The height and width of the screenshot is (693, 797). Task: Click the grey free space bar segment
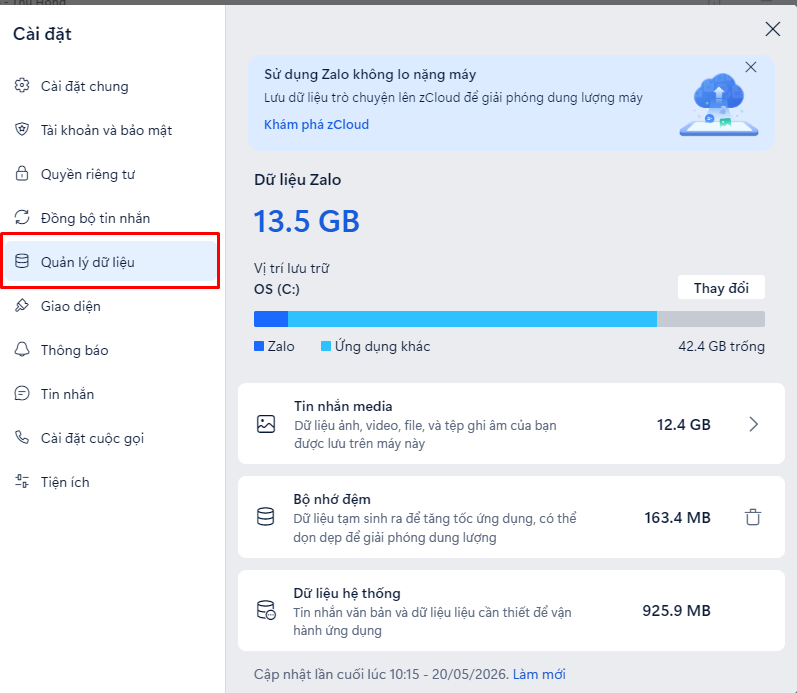pos(711,319)
